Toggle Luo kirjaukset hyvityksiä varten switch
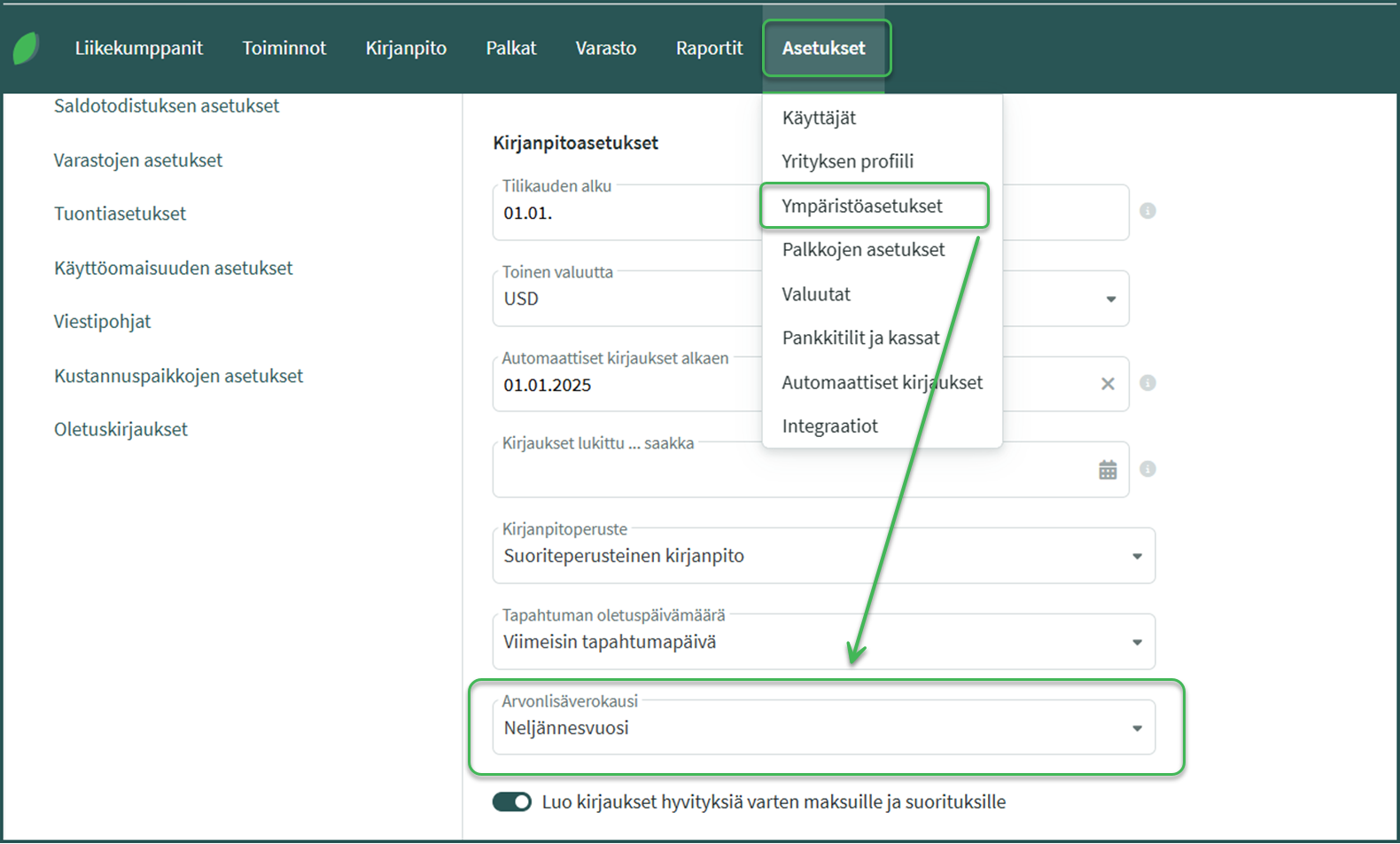This screenshot has height=844, width=1400. [x=512, y=802]
